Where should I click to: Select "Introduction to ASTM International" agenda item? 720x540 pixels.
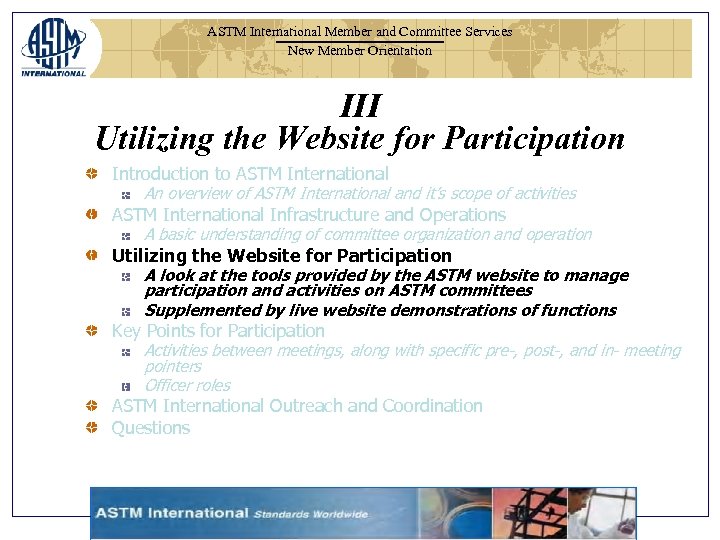[x=250, y=174]
